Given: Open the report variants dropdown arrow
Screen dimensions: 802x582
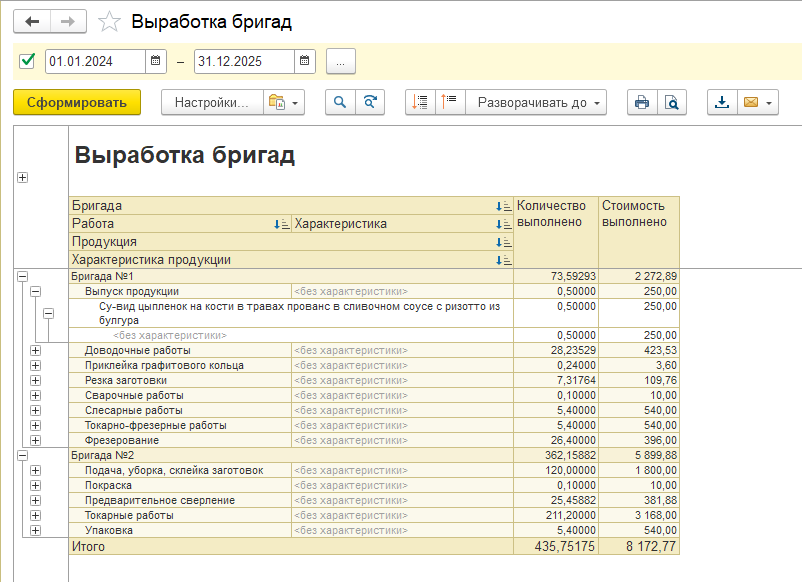Looking at the screenshot, I should pyautogui.click(x=295, y=103).
